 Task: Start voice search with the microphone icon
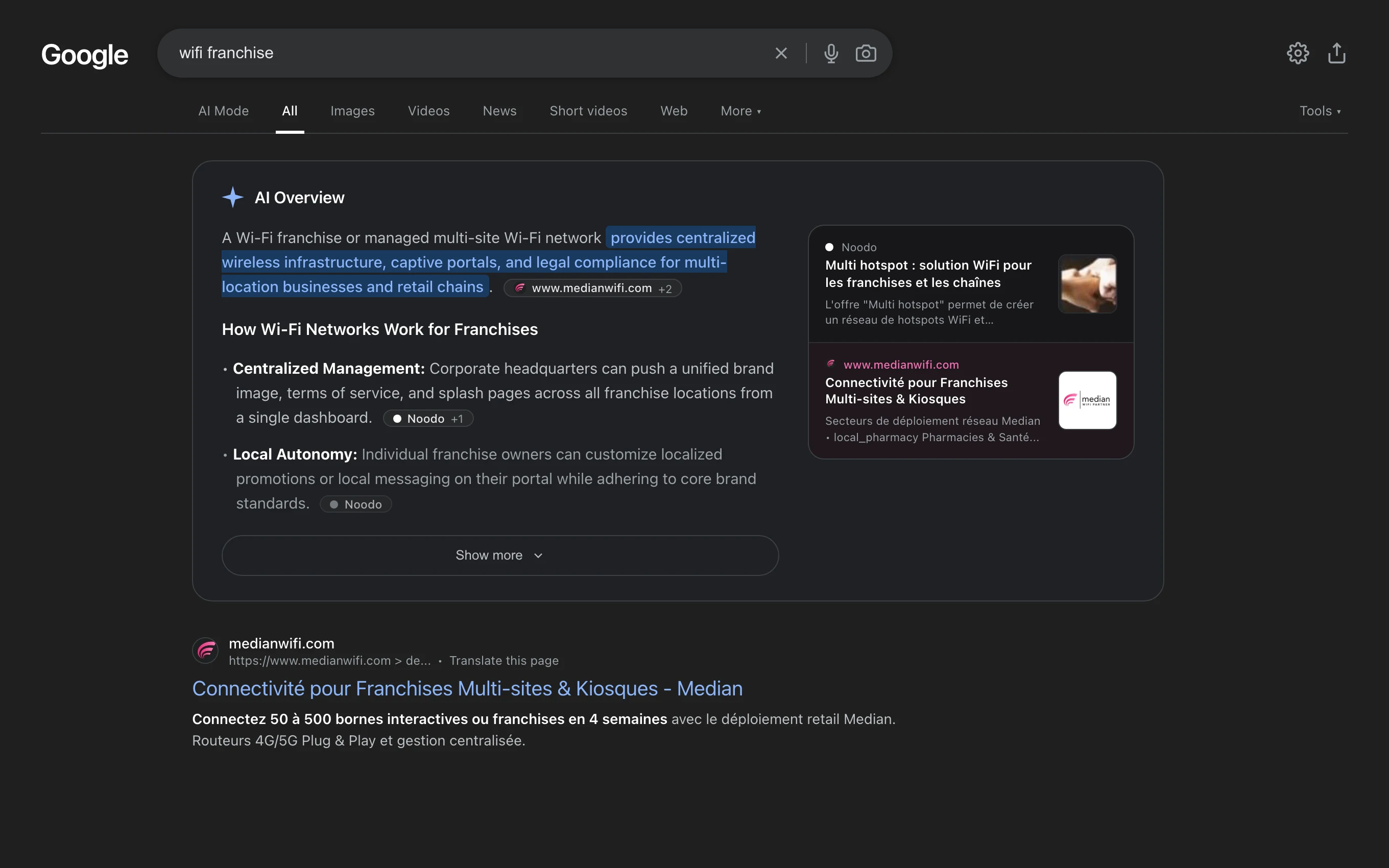pyautogui.click(x=830, y=54)
